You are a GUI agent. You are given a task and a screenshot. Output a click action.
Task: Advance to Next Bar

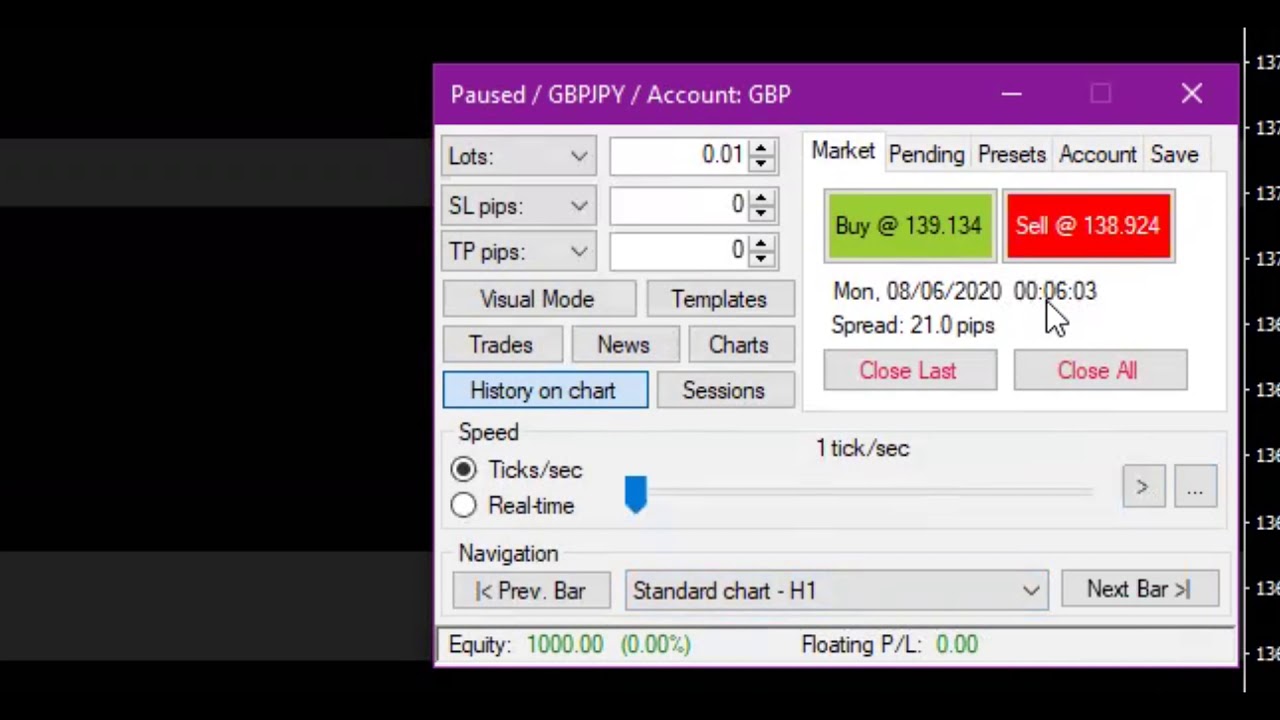click(x=1139, y=589)
